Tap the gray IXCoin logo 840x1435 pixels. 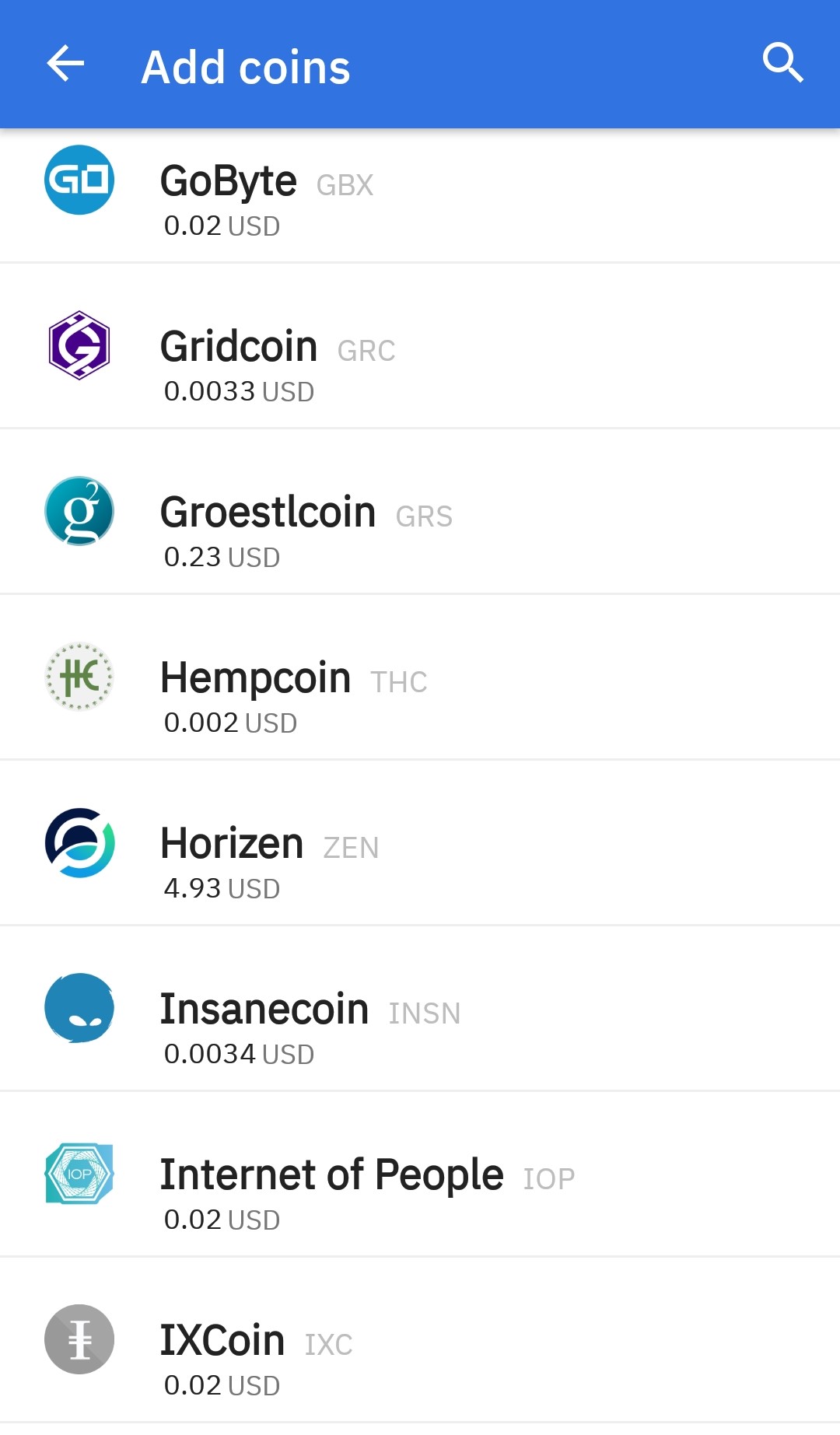(x=79, y=1339)
